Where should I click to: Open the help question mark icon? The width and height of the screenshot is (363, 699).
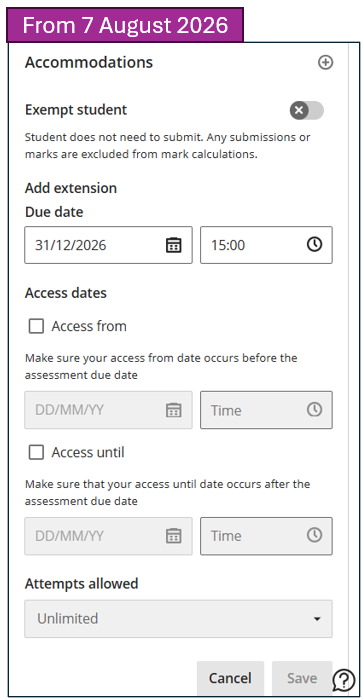(x=344, y=680)
